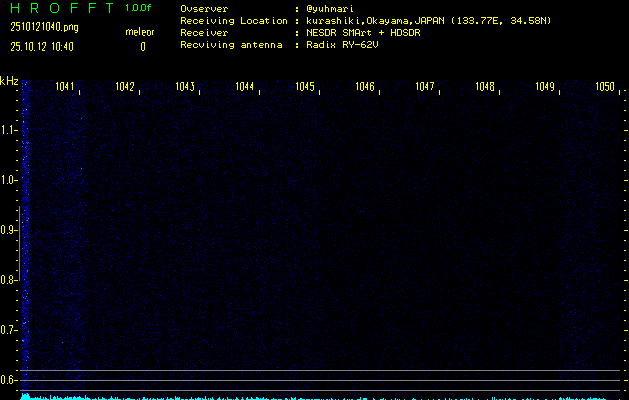Click the Receiving Location label
Screen dimensions: 629x400
coord(234,21)
